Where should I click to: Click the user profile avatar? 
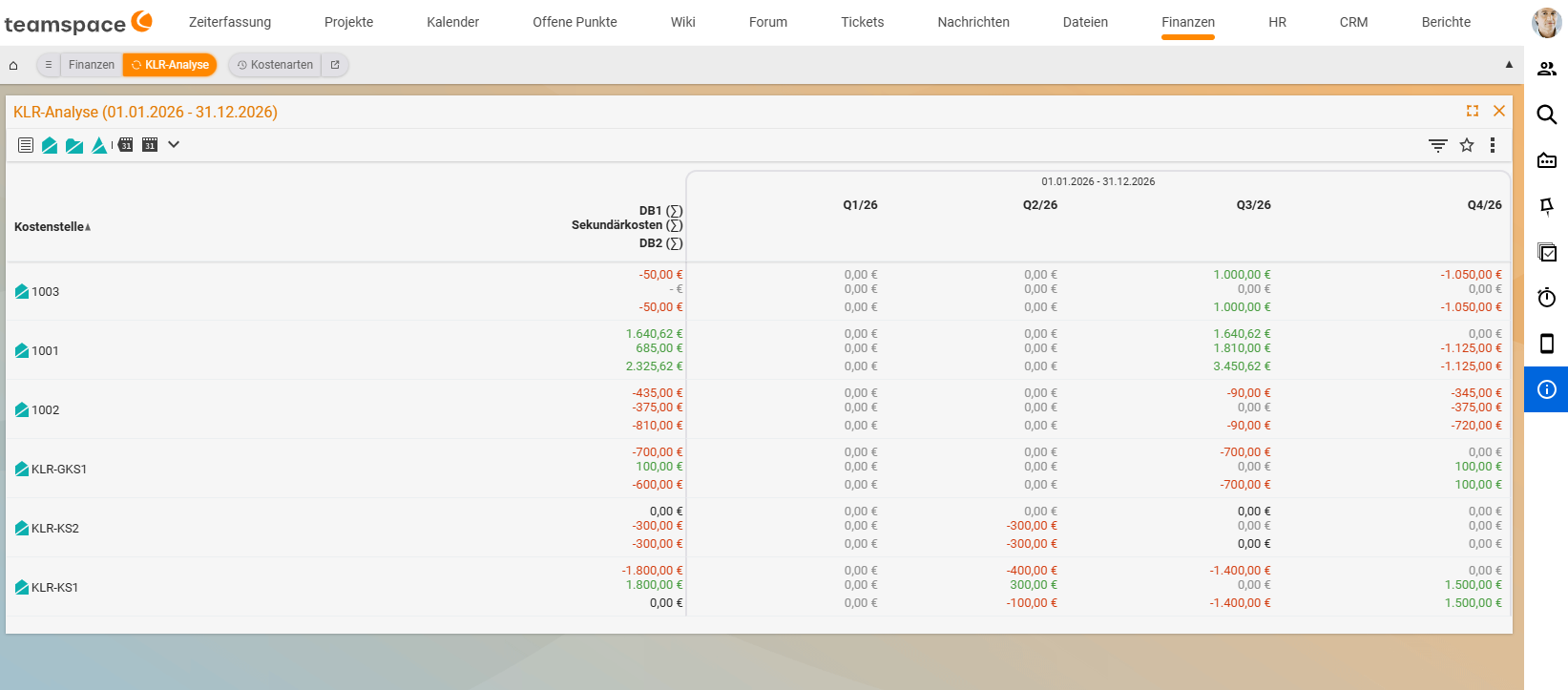[x=1546, y=22]
